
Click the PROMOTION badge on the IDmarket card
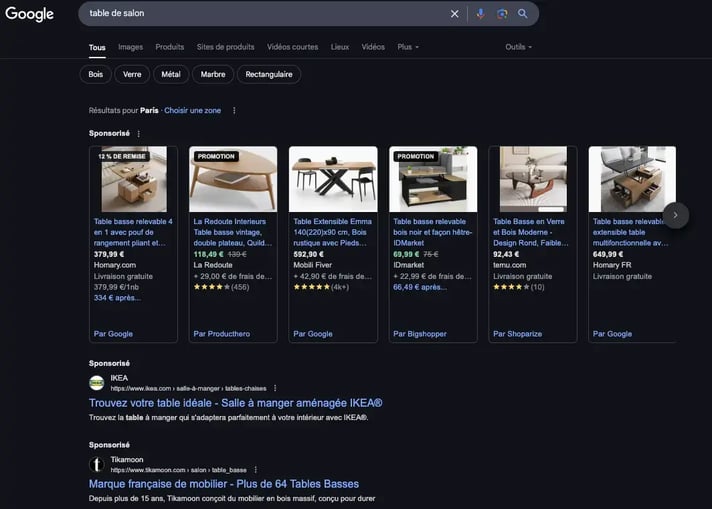click(415, 156)
